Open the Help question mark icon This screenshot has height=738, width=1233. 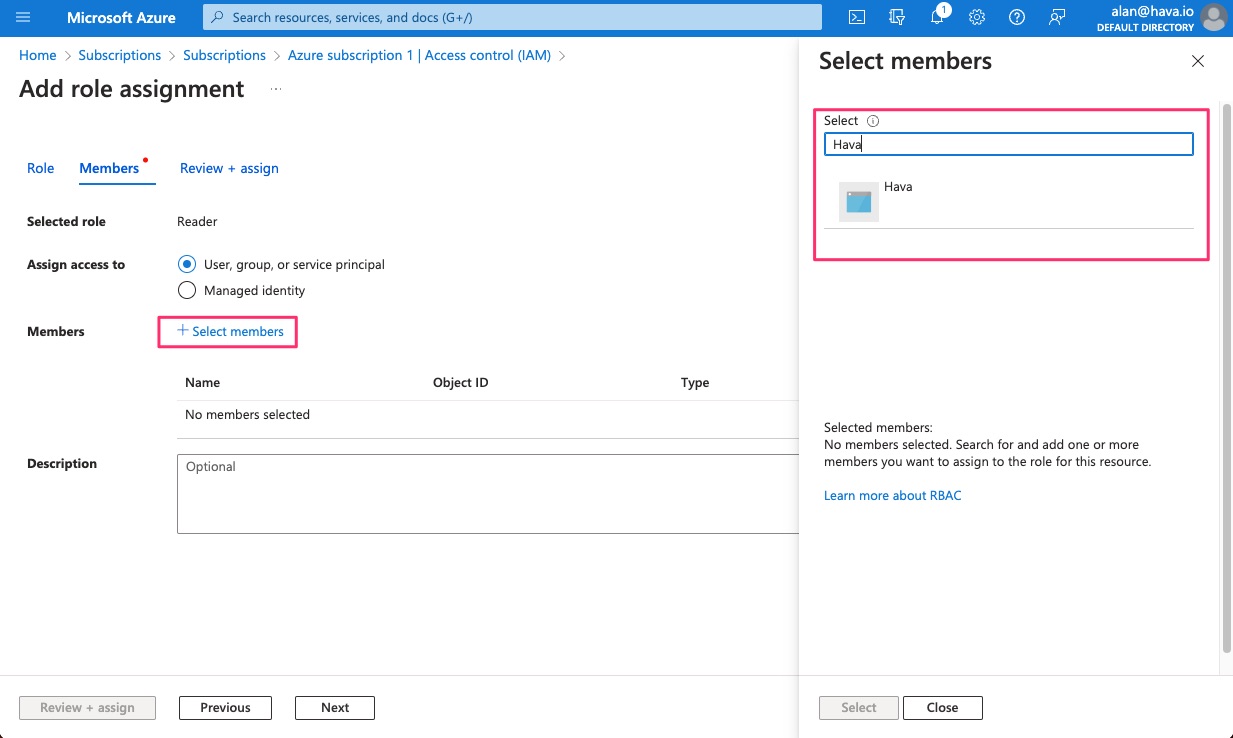pyautogui.click(x=1017, y=18)
